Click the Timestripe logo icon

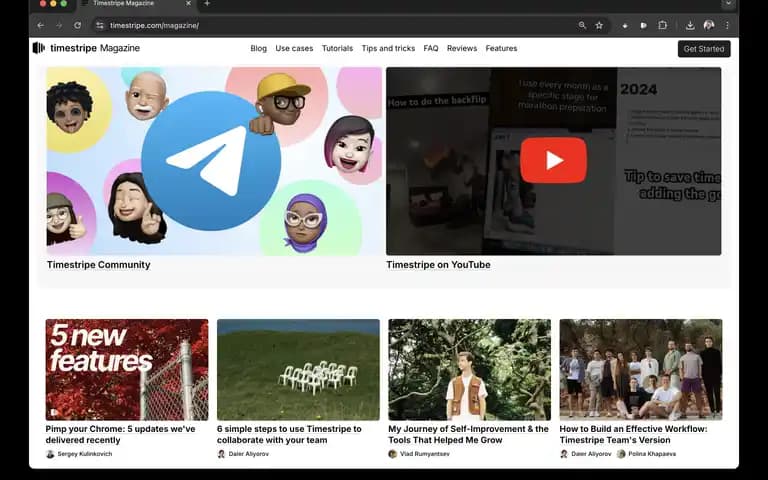point(39,48)
